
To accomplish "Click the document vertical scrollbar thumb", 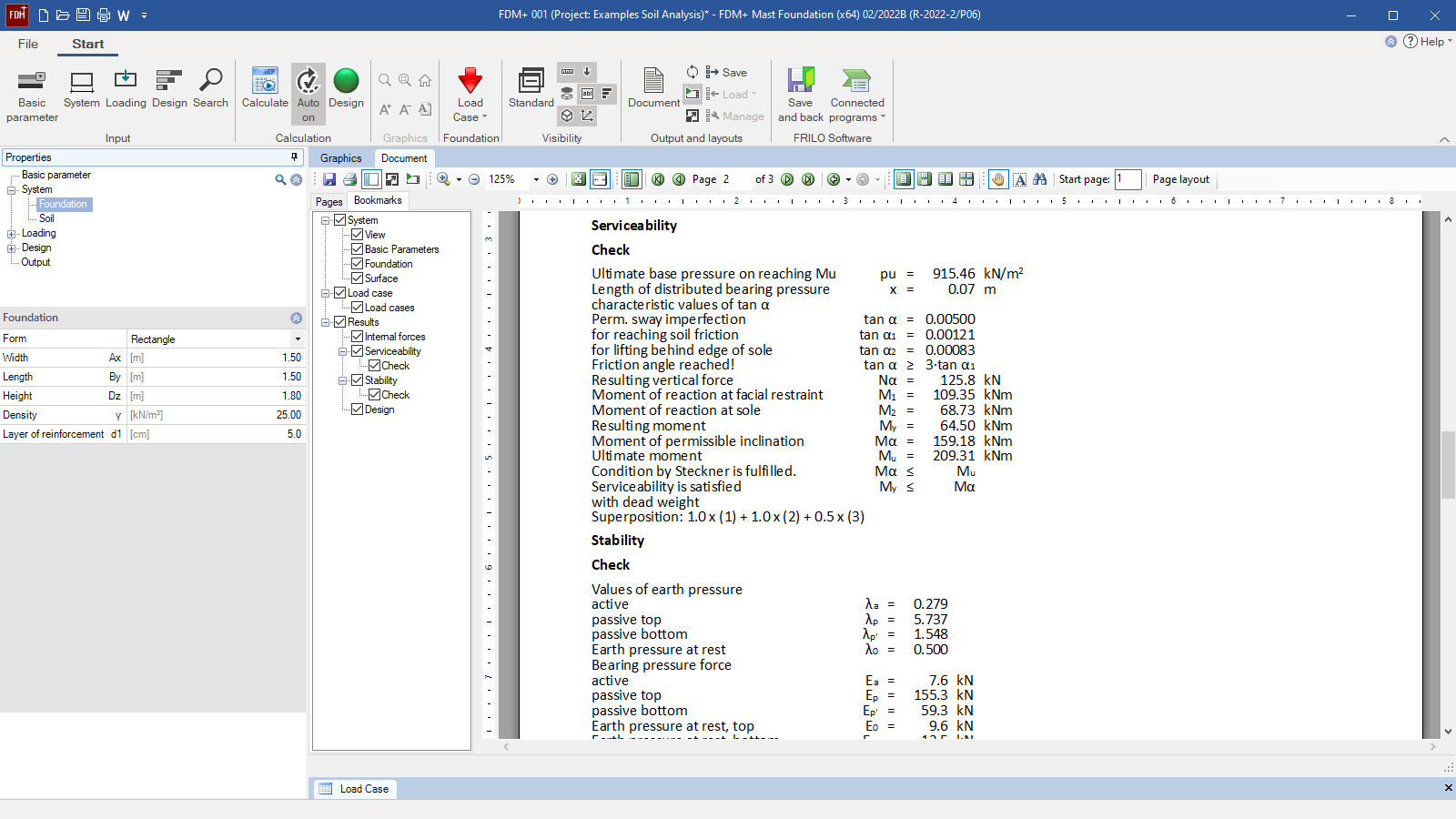I will [x=1448, y=465].
